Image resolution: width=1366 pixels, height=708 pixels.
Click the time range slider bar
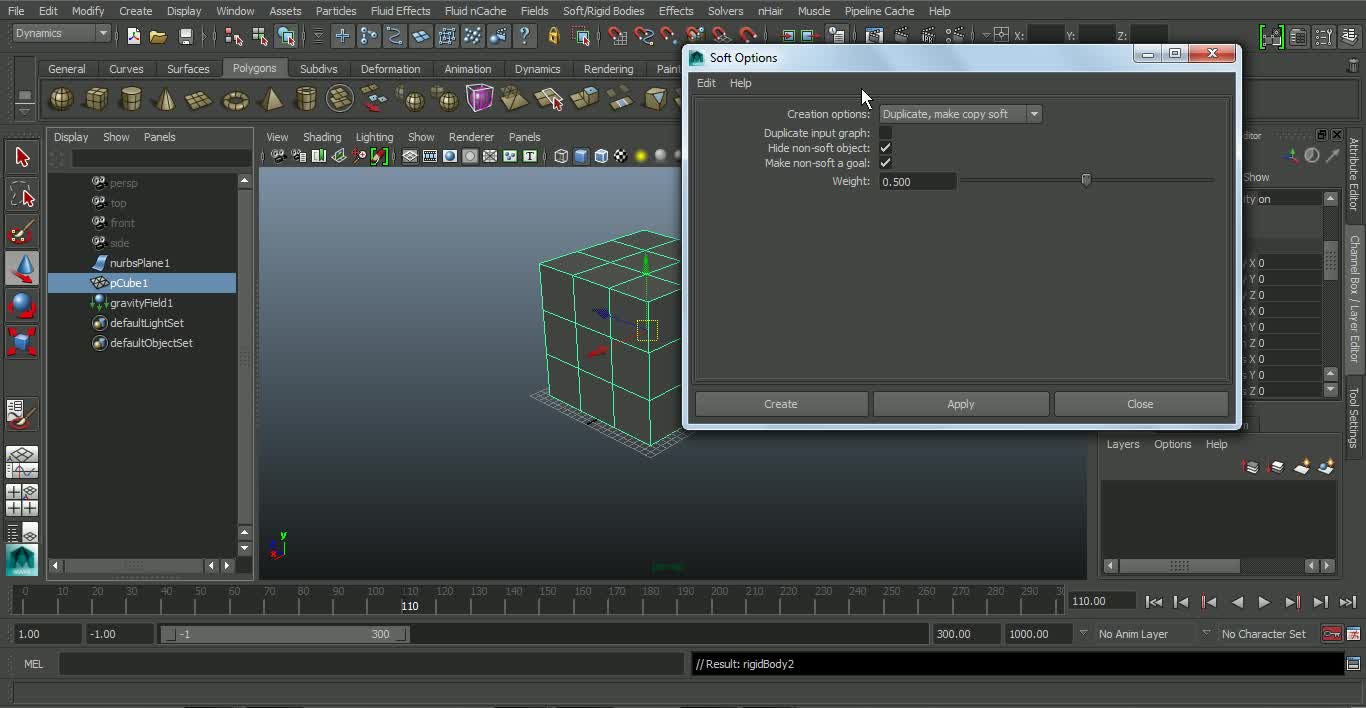click(285, 634)
